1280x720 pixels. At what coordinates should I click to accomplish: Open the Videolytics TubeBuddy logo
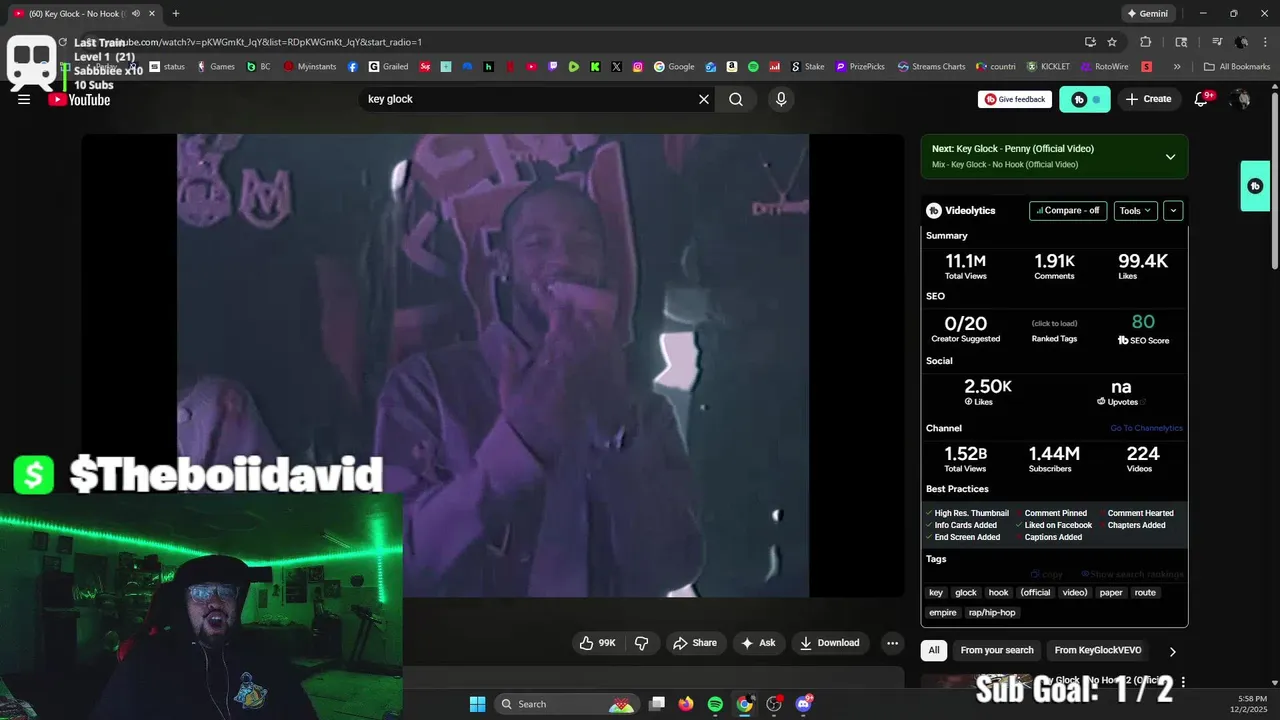[934, 211]
